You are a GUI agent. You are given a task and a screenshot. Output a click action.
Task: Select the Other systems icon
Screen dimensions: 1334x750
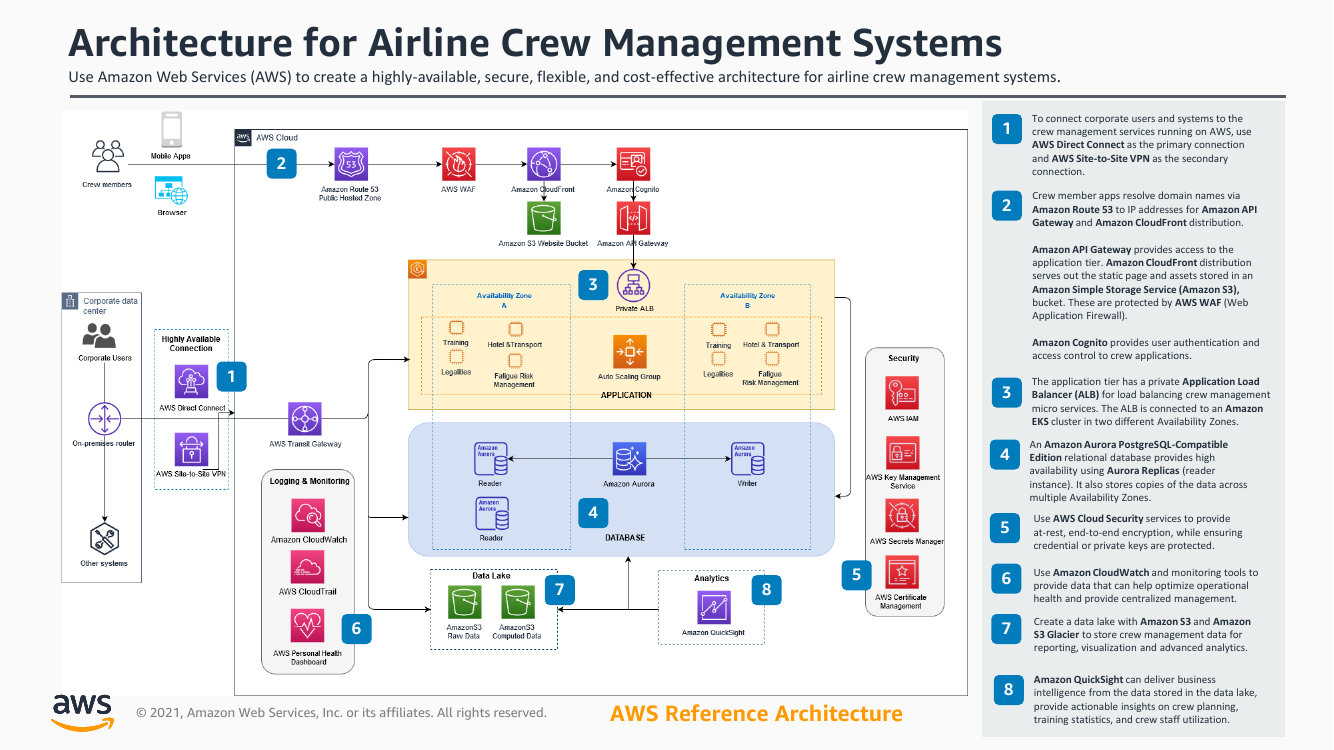[x=104, y=540]
